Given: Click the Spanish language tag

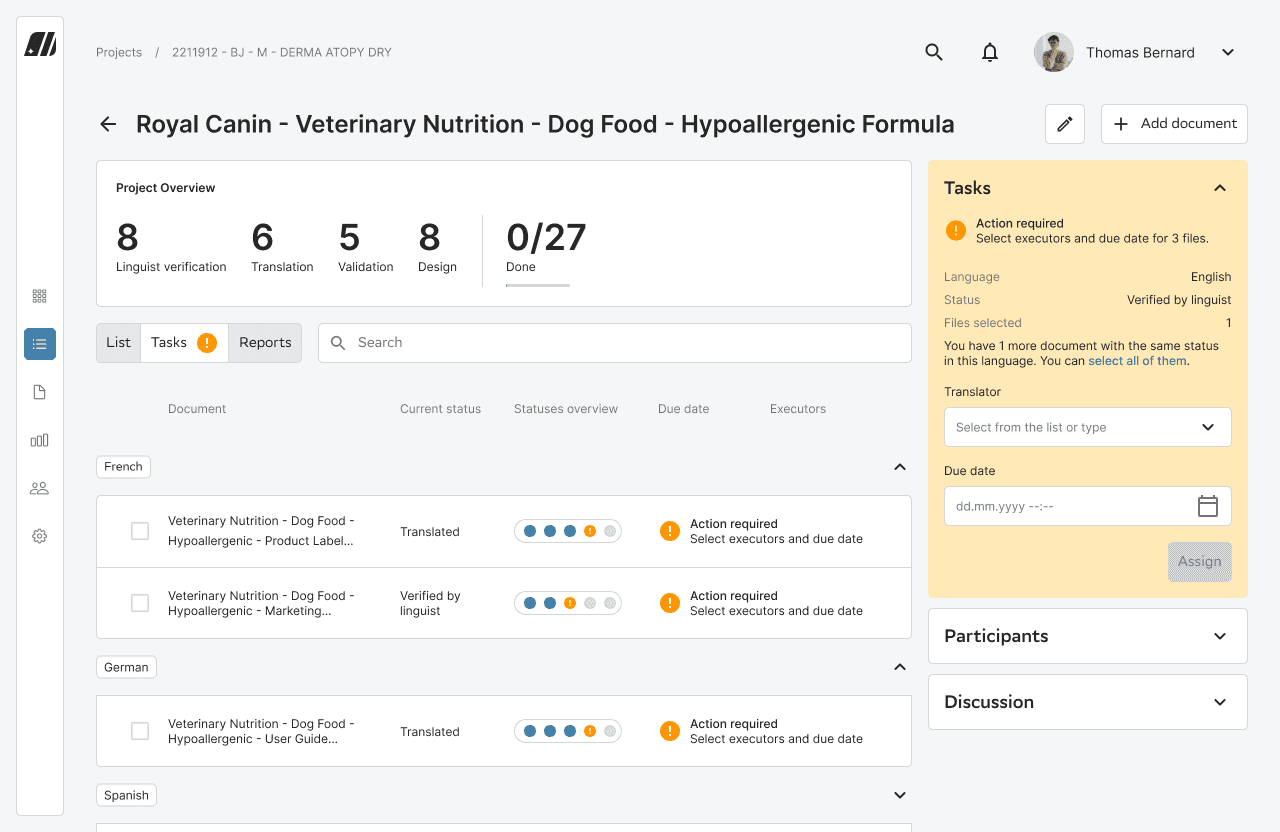Looking at the screenshot, I should pyautogui.click(x=126, y=795).
